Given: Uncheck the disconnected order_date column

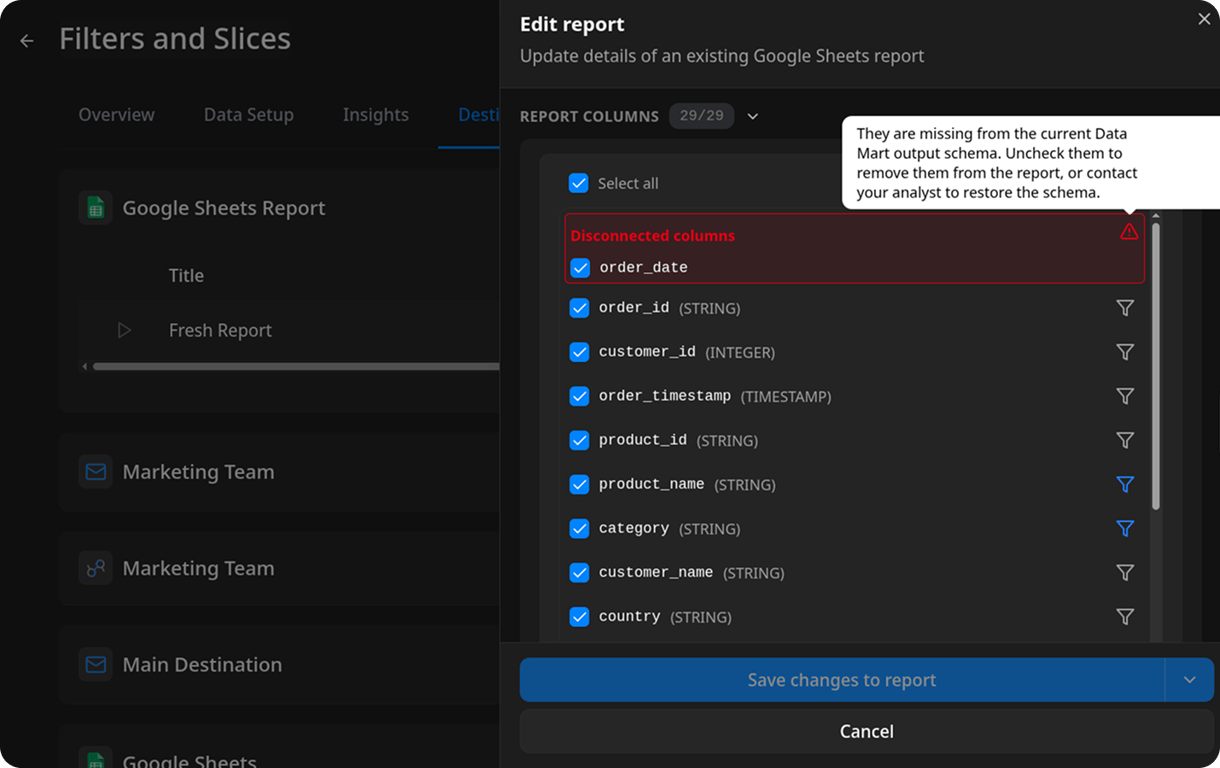Looking at the screenshot, I should click(x=580, y=268).
